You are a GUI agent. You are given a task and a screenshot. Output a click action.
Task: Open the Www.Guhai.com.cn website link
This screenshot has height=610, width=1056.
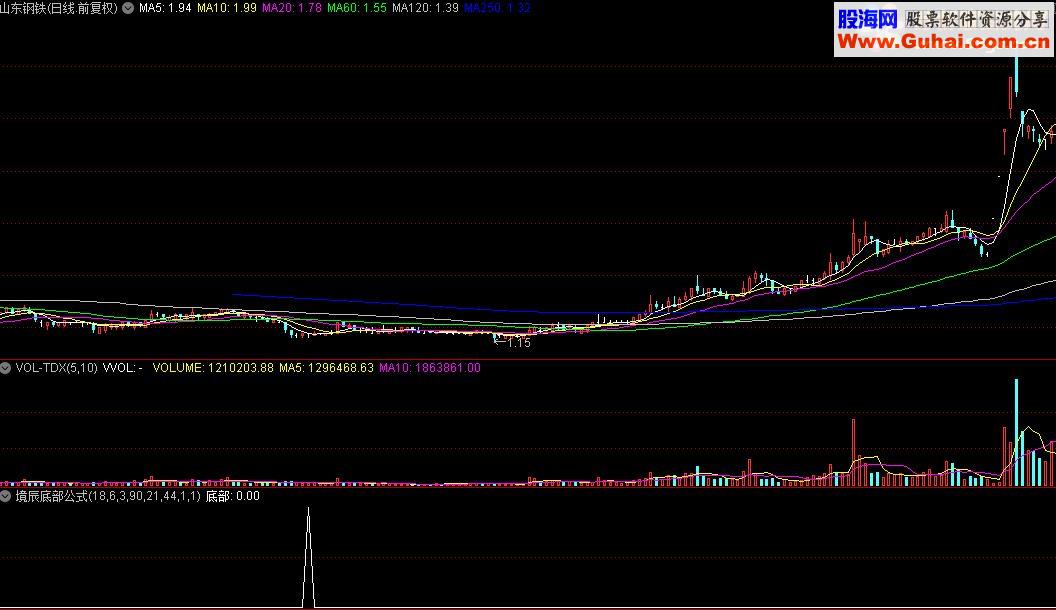(x=943, y=42)
